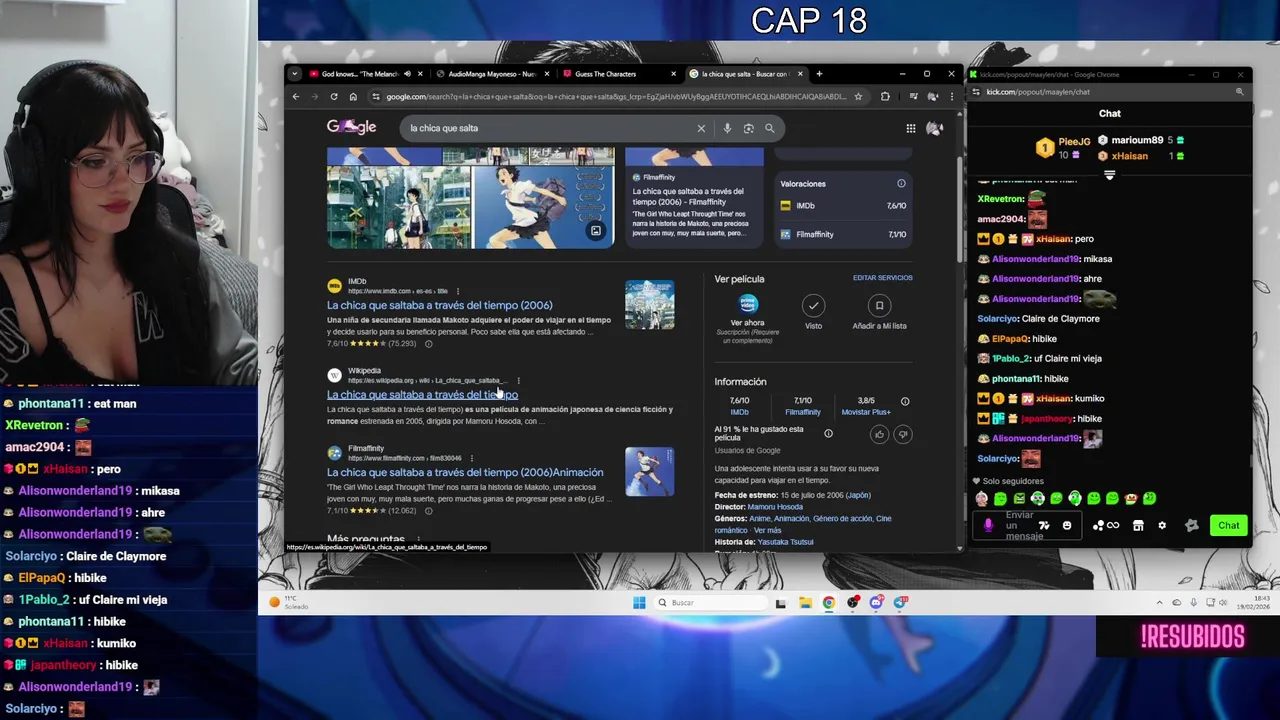The height and width of the screenshot is (720, 1280).
Task: Click the Filmaffinity result poster thumbnail
Action: point(650,471)
